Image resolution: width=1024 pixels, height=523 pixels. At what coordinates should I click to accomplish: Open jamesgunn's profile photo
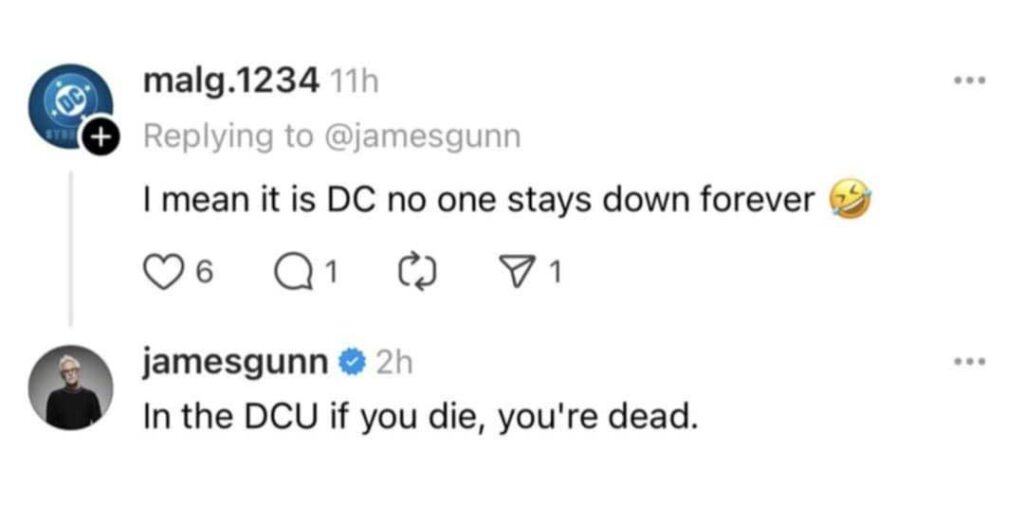[72, 388]
